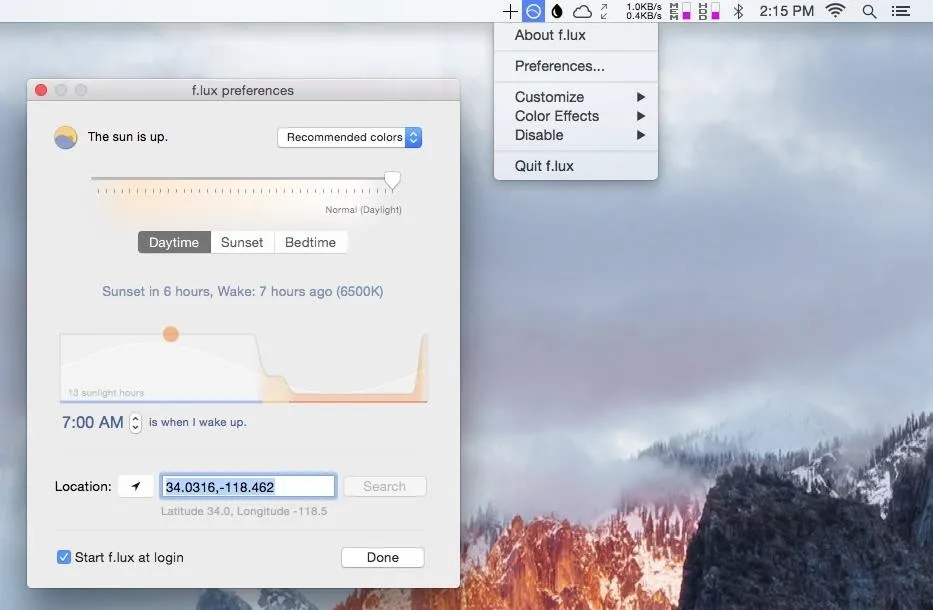Click the 'Sunset in 6 hours' status text
Screen dimensions: 933x610
(x=242, y=291)
